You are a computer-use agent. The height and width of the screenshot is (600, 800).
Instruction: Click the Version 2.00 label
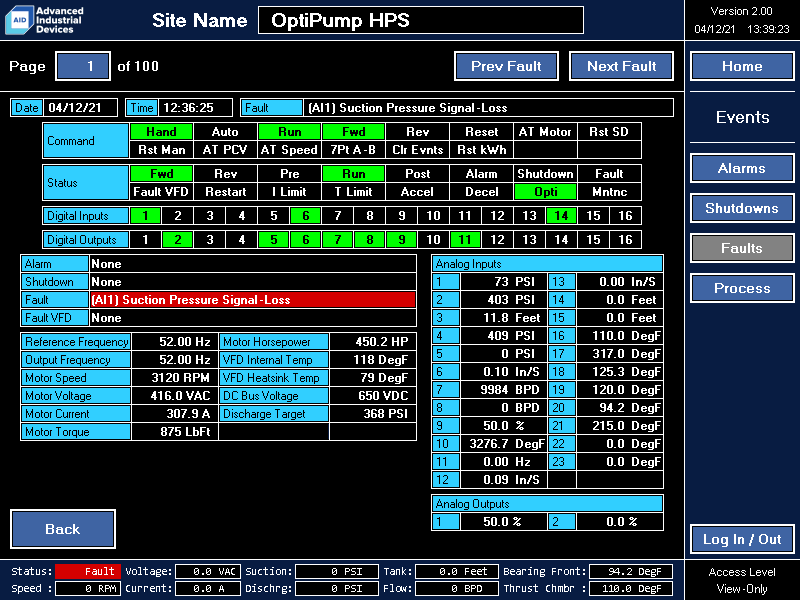[x=741, y=11]
